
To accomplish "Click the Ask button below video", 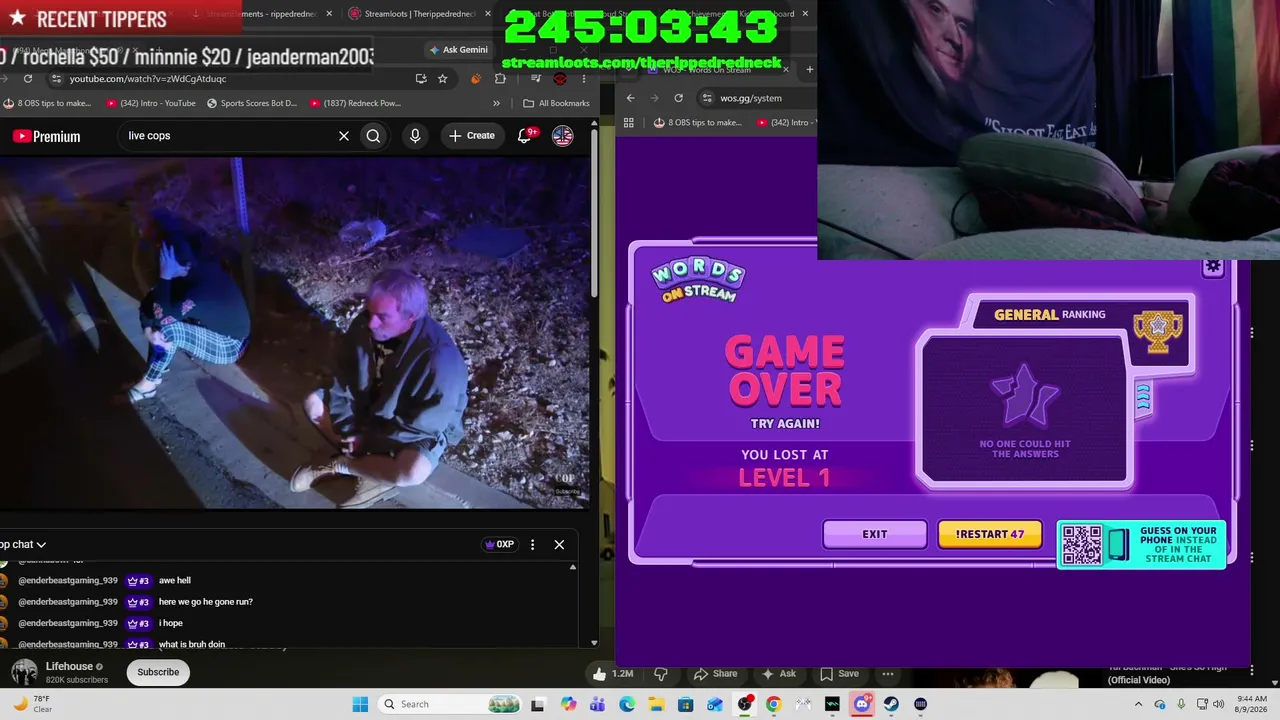I will click(778, 674).
